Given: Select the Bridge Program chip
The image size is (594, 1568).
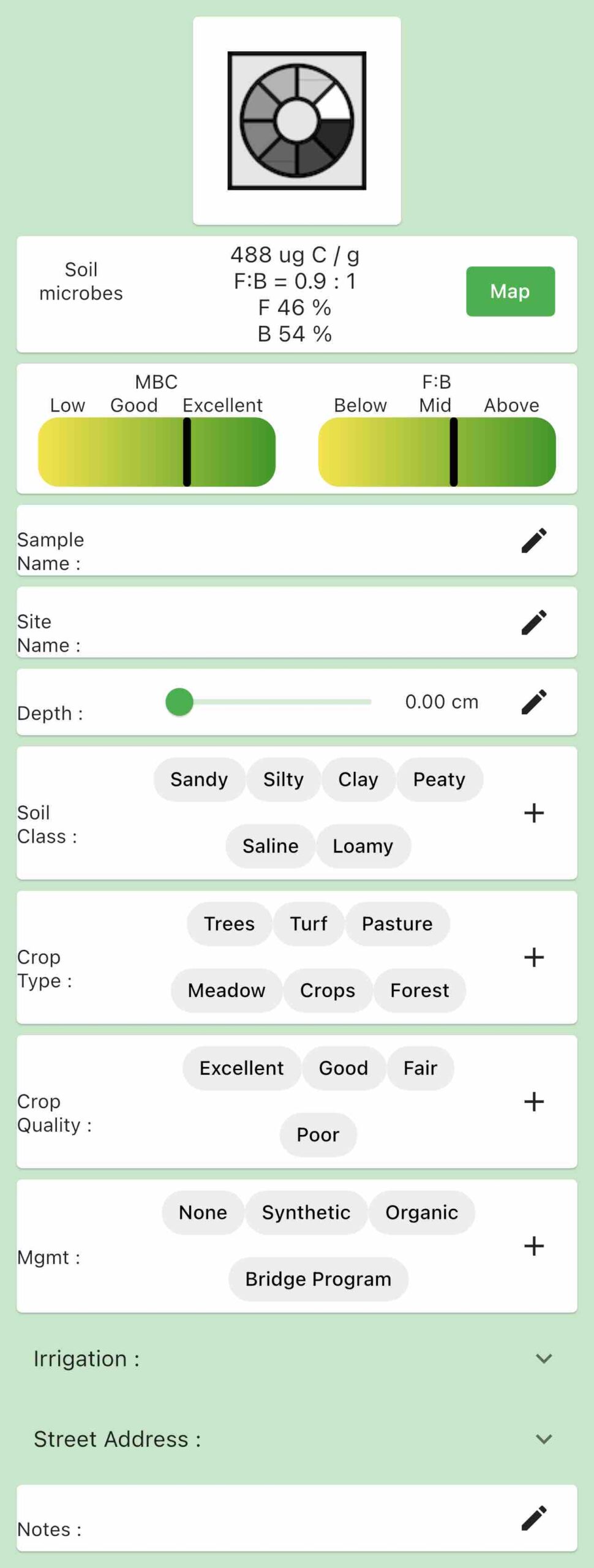Looking at the screenshot, I should [x=318, y=1279].
